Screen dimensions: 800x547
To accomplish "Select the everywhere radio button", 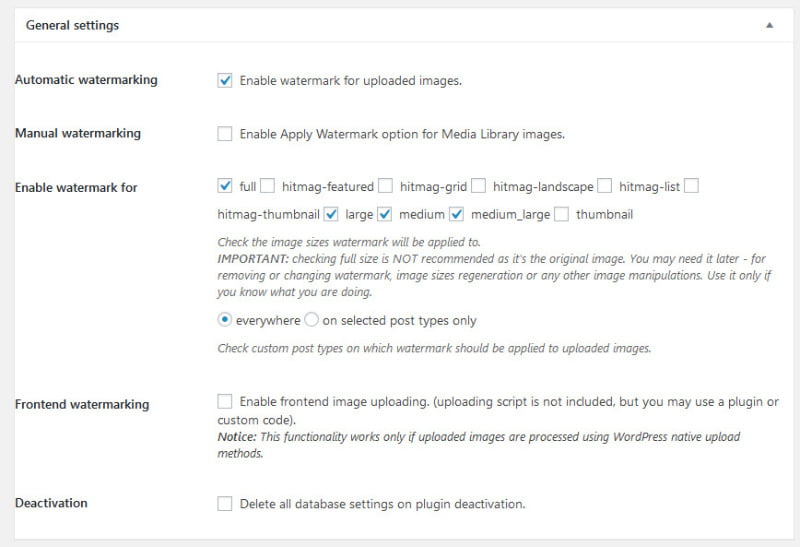I will click(x=225, y=321).
